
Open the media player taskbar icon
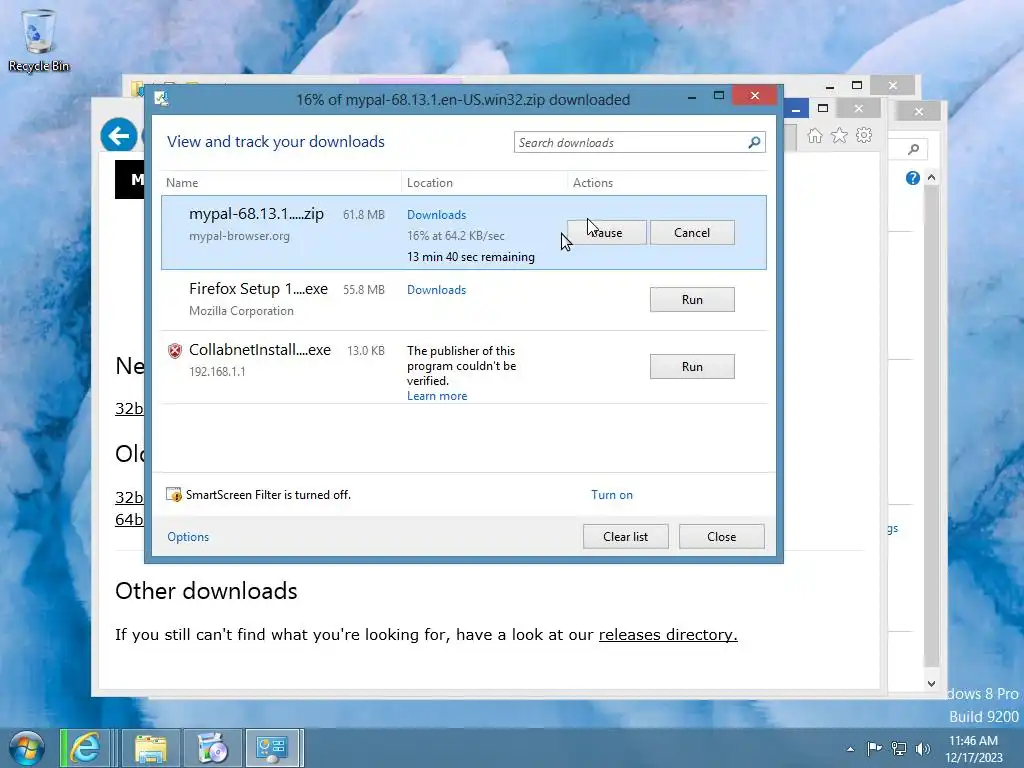click(212, 748)
